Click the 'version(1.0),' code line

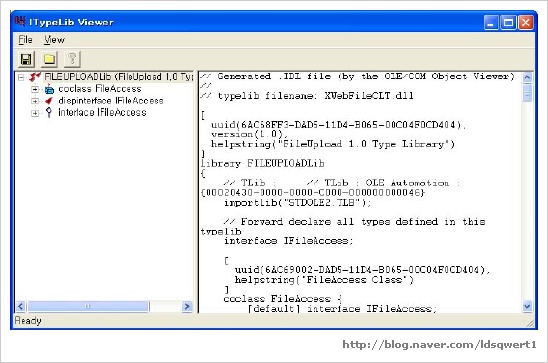tap(250, 134)
